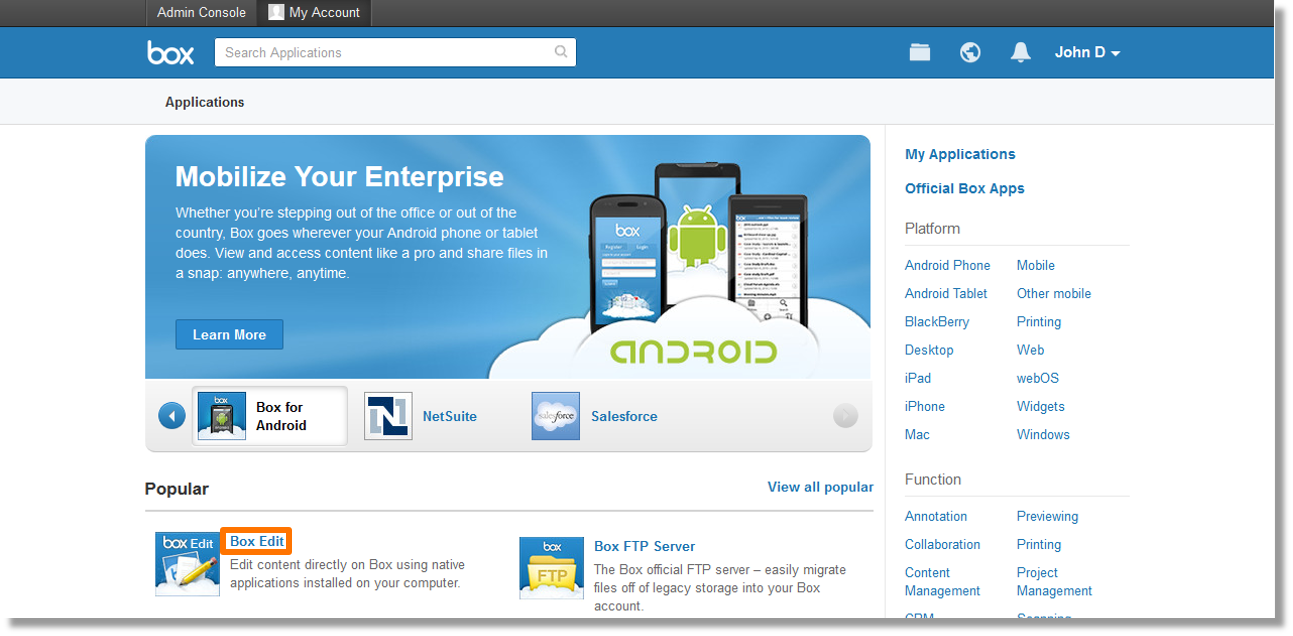
Task: Open the files folder icon in header
Action: coord(920,52)
